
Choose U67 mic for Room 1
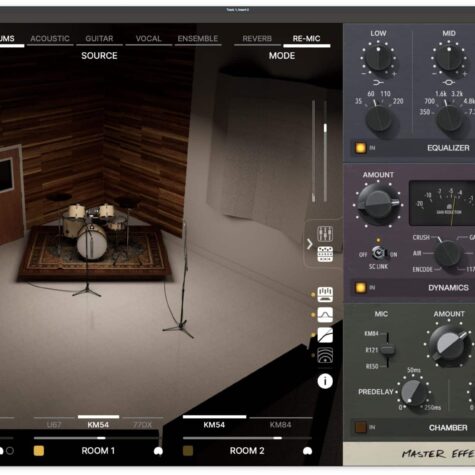54,425
